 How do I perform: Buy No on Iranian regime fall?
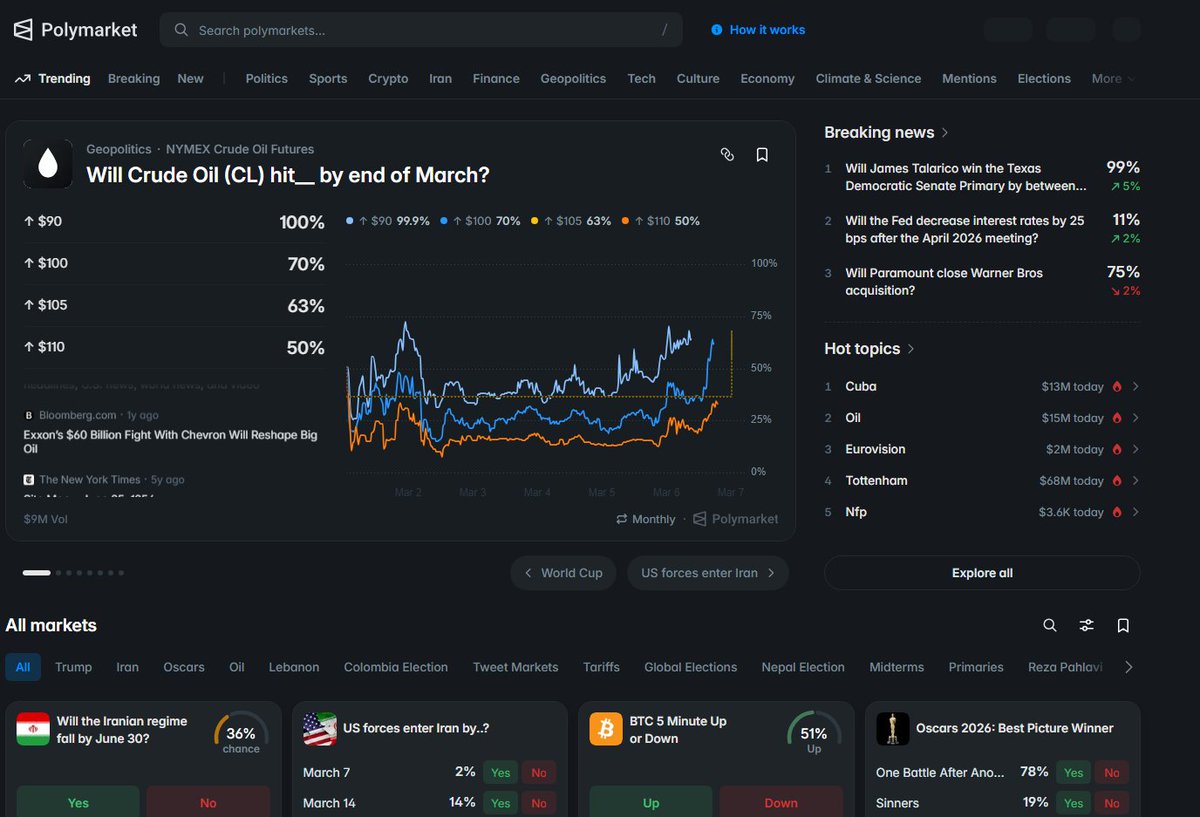(208, 802)
